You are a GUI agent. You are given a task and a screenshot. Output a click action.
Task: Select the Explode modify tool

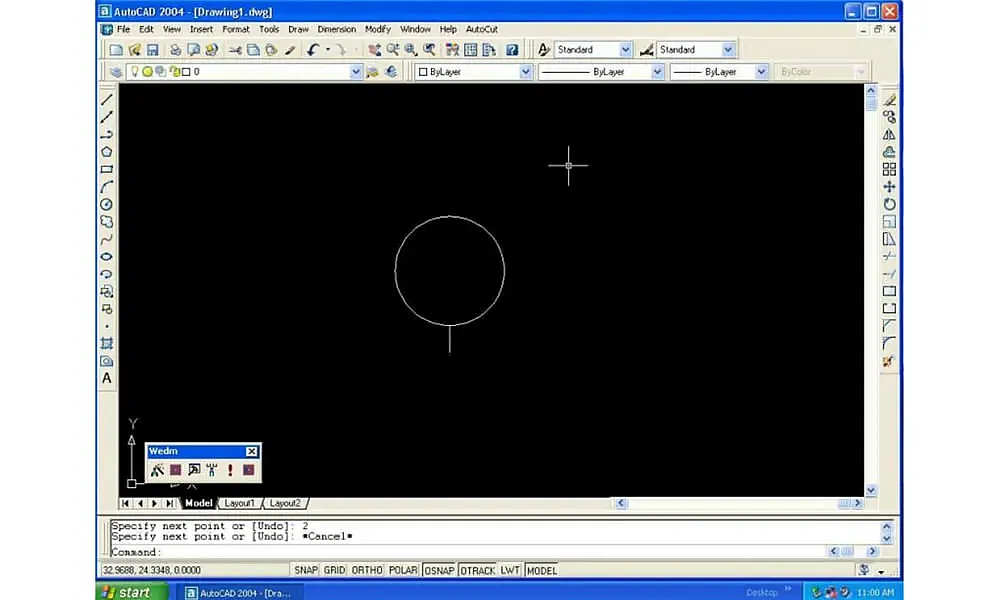click(x=889, y=361)
